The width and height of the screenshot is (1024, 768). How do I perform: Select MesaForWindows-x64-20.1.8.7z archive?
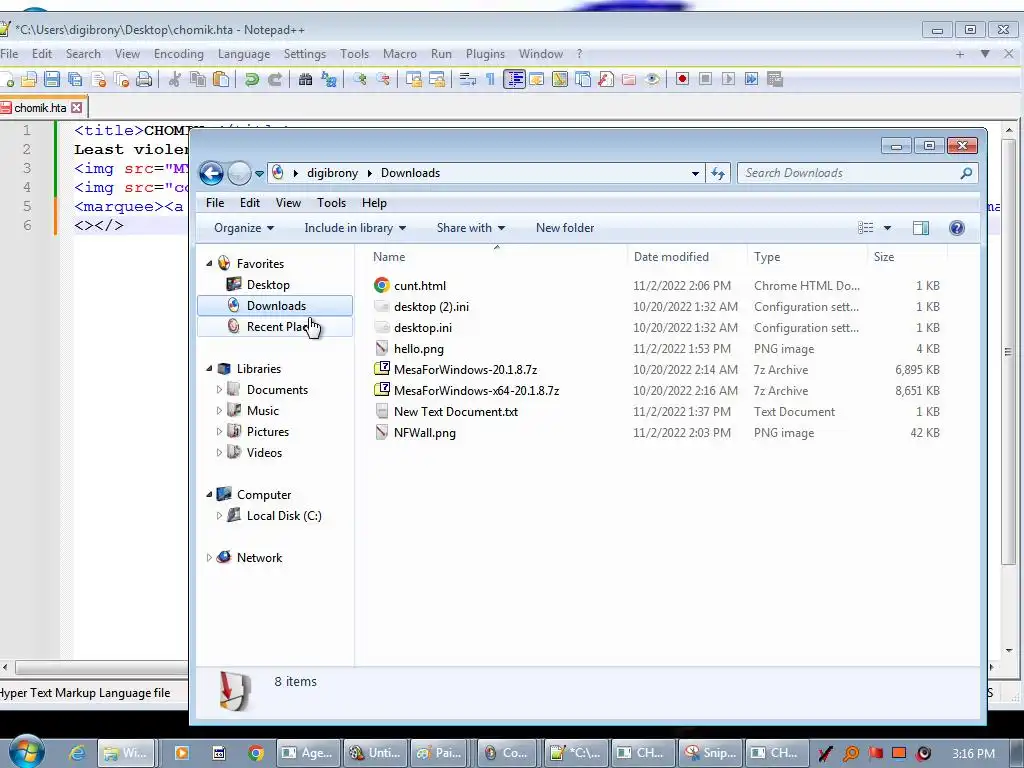coord(476,391)
